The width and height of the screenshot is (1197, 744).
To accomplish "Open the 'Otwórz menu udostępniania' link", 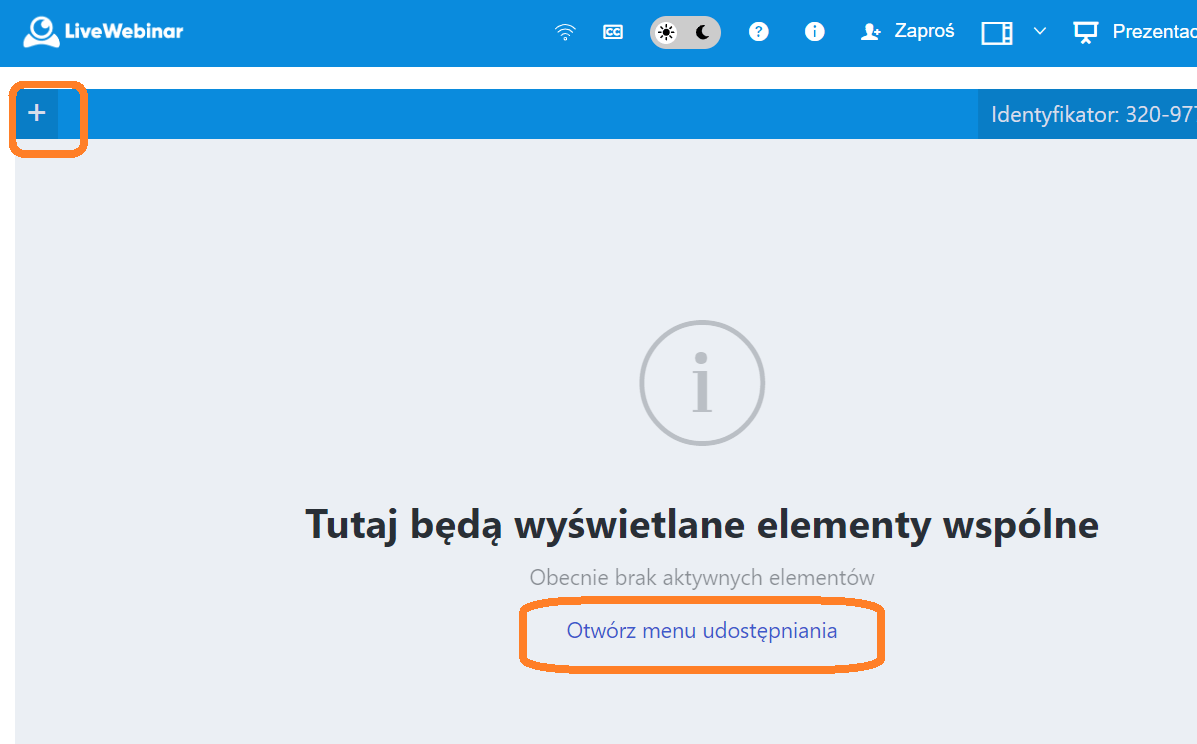I will pyautogui.click(x=701, y=631).
